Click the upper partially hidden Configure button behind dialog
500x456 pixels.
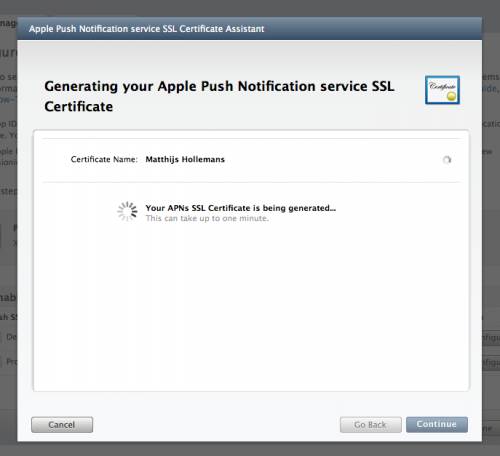(491, 338)
